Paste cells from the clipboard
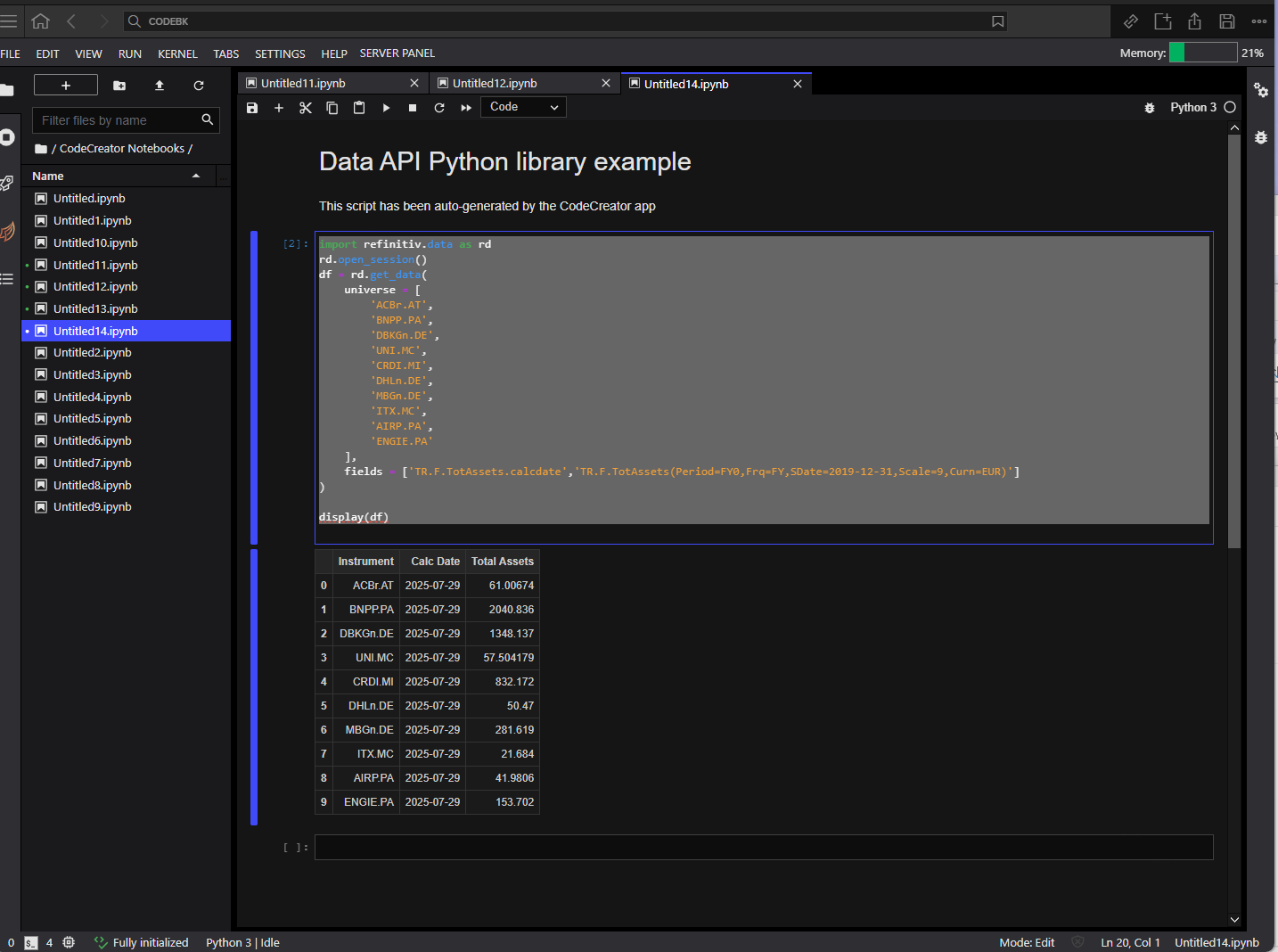Screen dimensions: 1278x952 [x=359, y=108]
